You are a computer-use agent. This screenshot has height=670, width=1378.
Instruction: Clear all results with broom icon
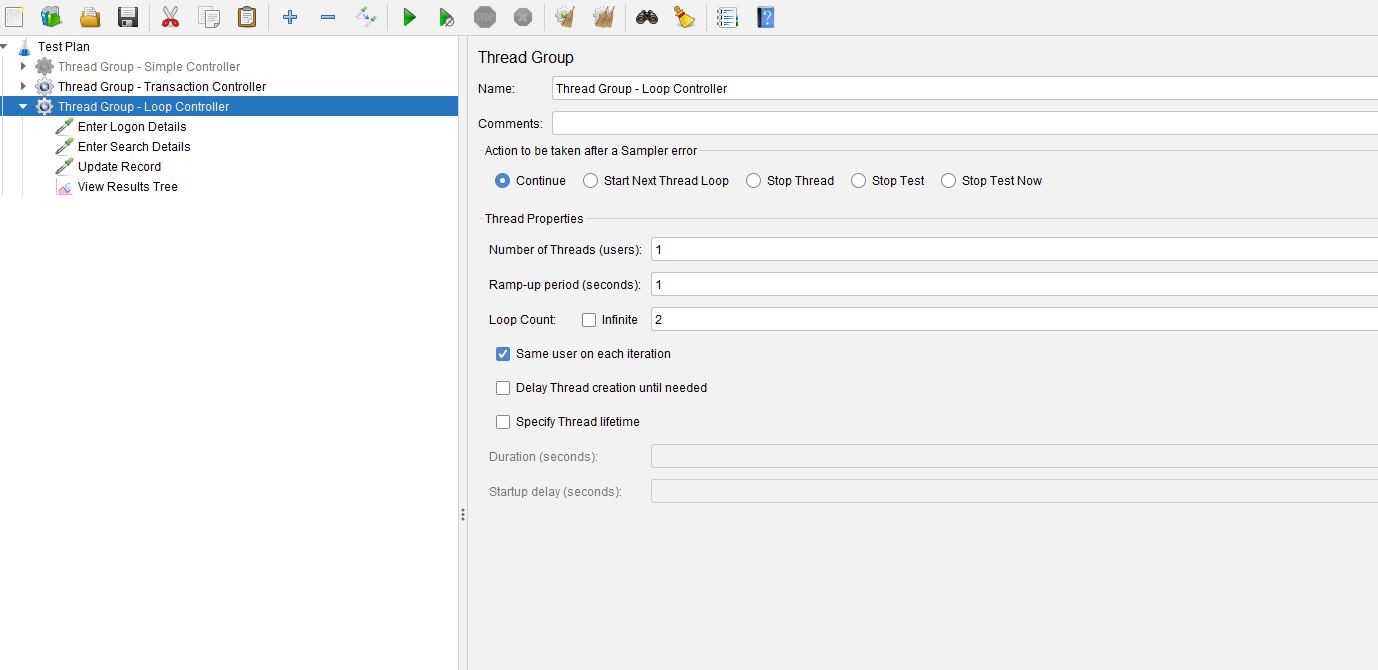pyautogui.click(x=604, y=17)
